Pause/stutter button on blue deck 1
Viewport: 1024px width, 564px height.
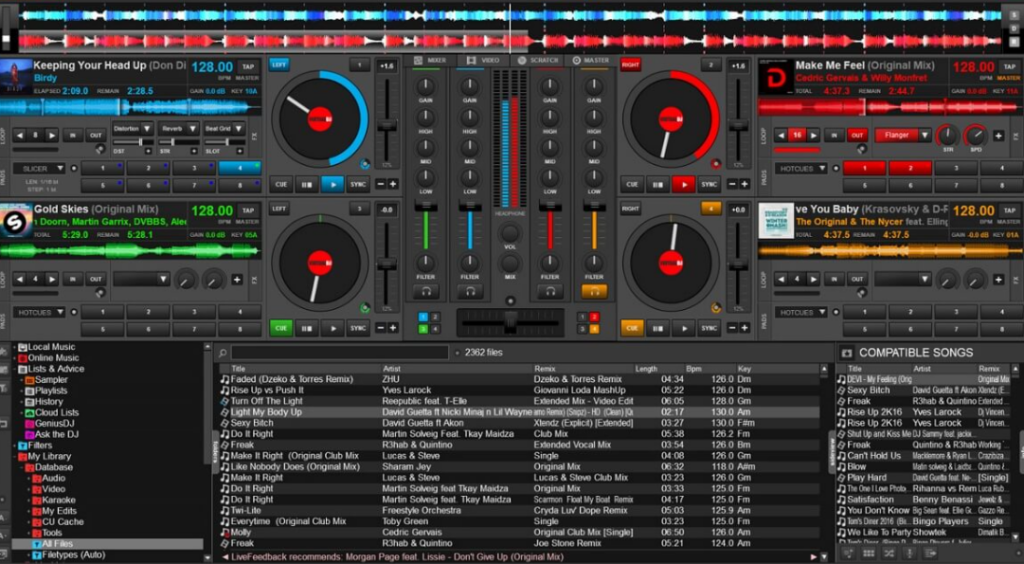point(306,185)
